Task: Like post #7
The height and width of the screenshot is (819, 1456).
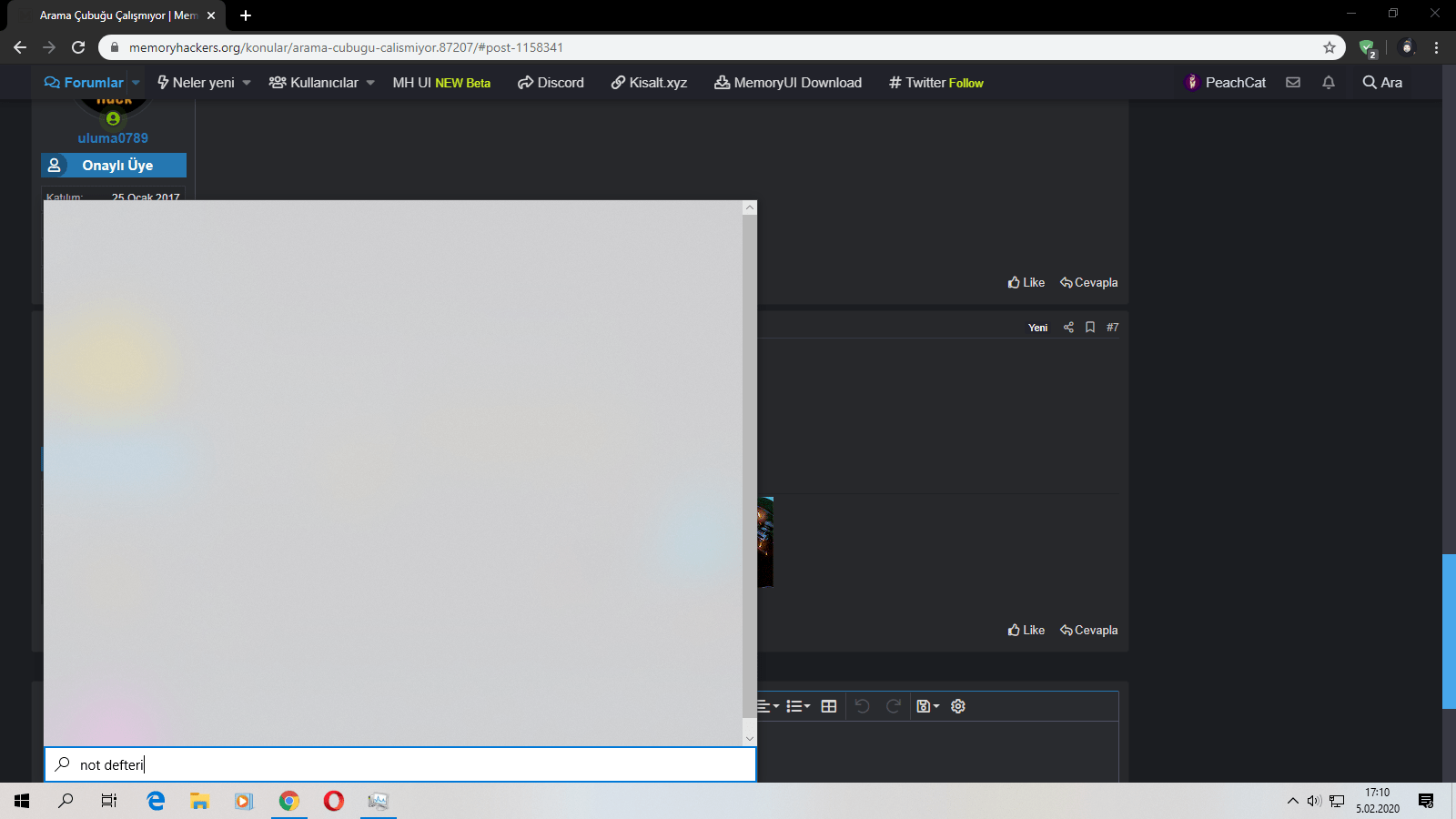Action: click(x=1026, y=630)
